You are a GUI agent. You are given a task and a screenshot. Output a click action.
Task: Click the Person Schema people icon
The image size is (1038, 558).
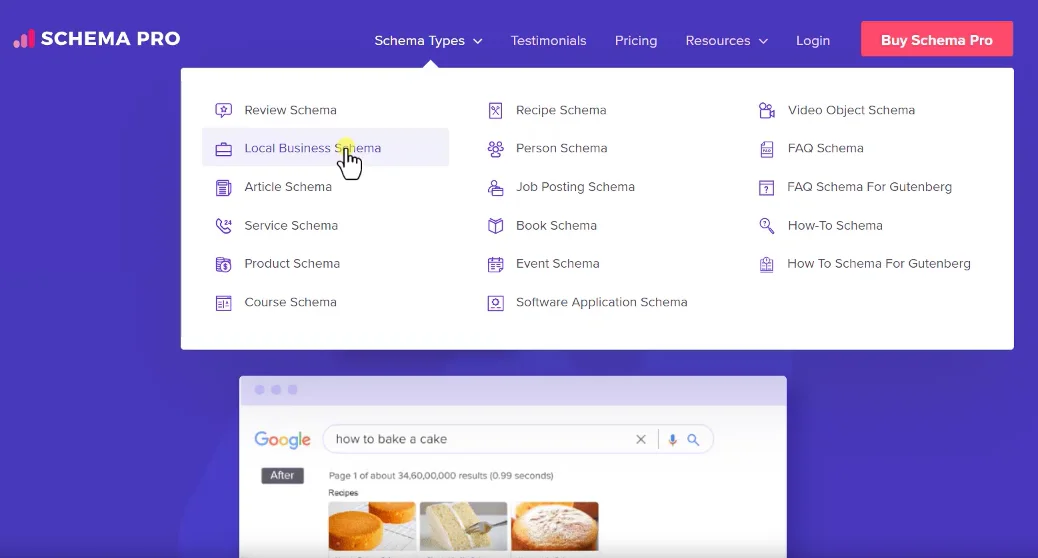pyautogui.click(x=495, y=149)
